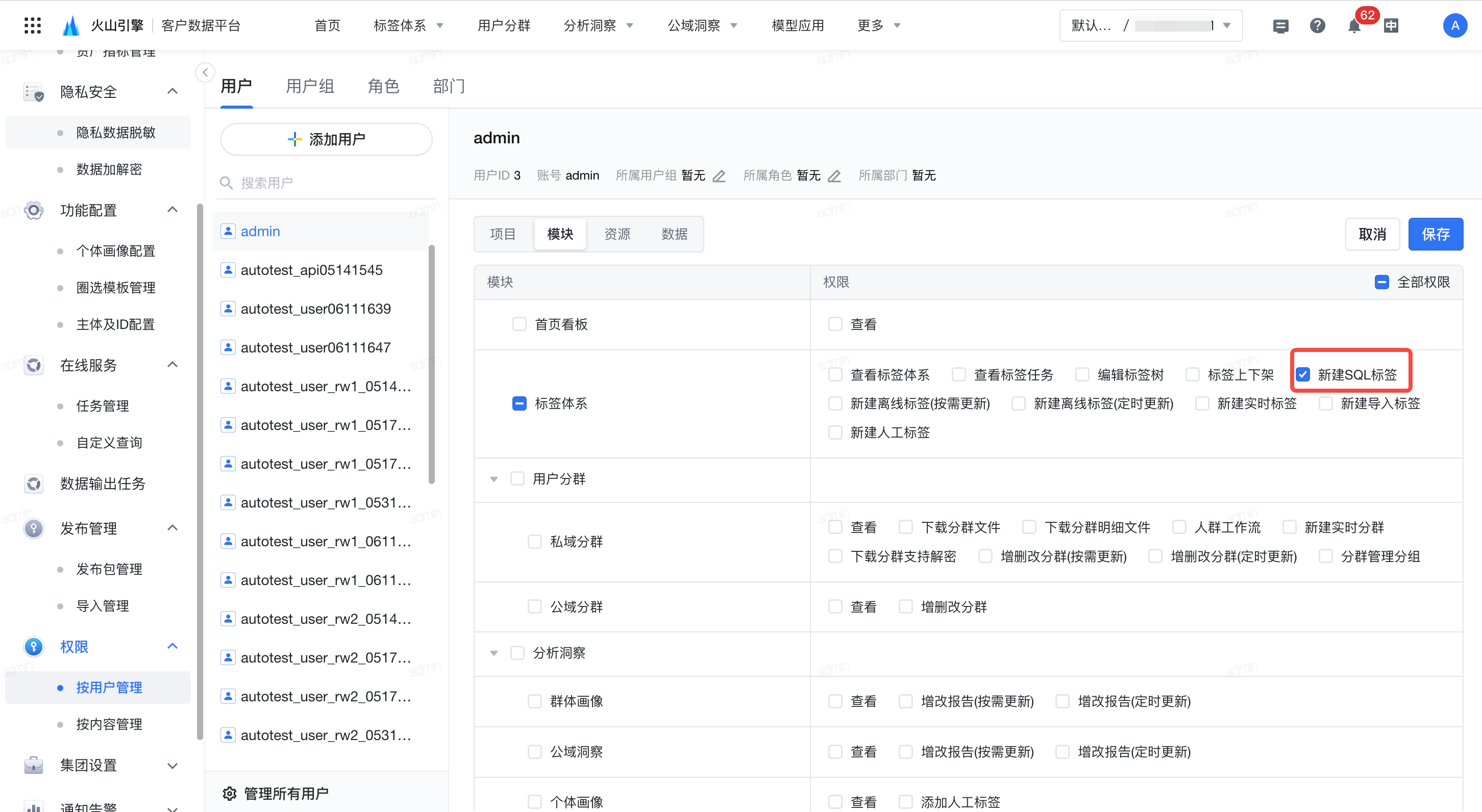Click the user list scrollbar

click(x=431, y=365)
